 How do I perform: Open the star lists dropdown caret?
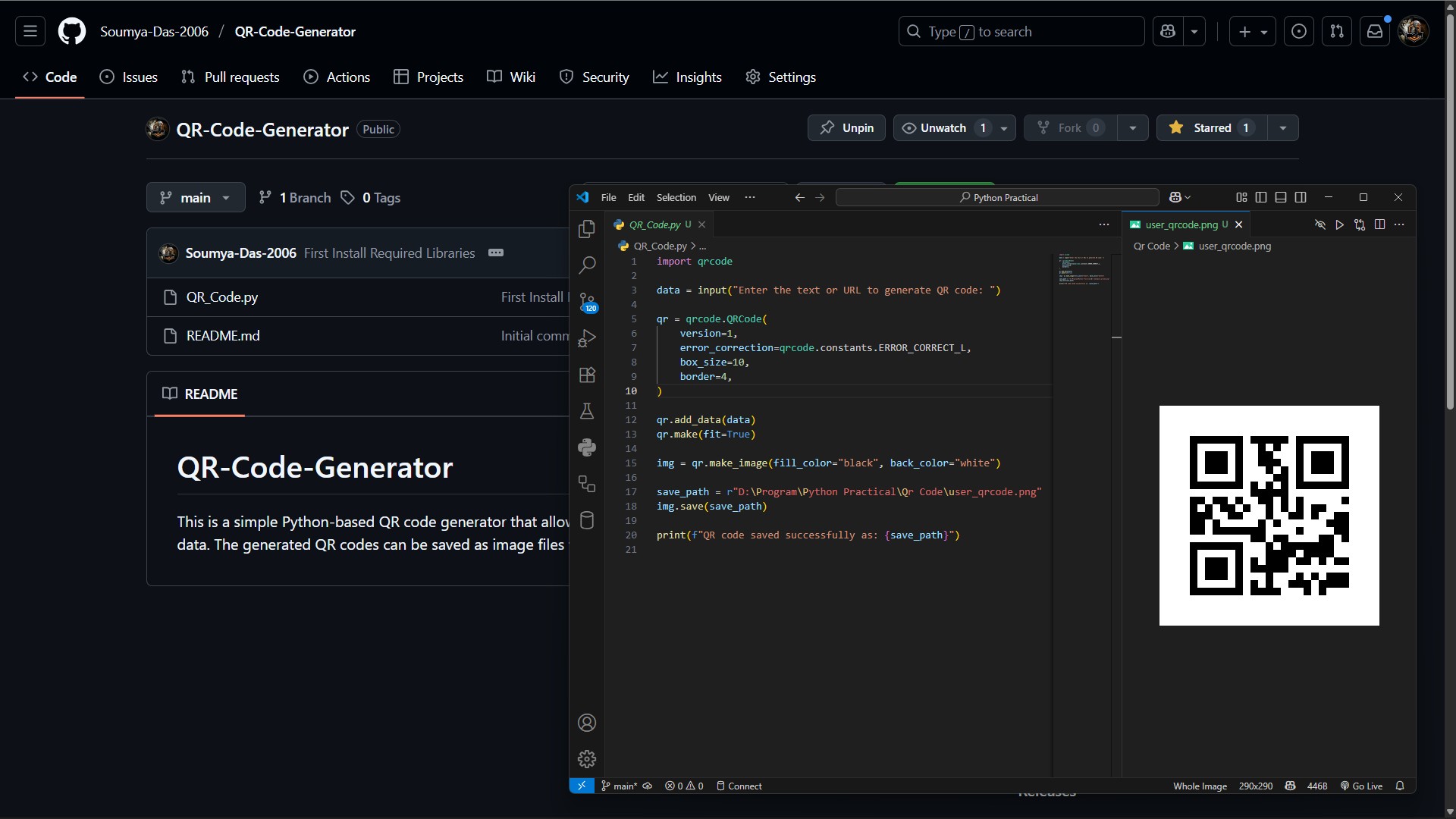tap(1283, 128)
